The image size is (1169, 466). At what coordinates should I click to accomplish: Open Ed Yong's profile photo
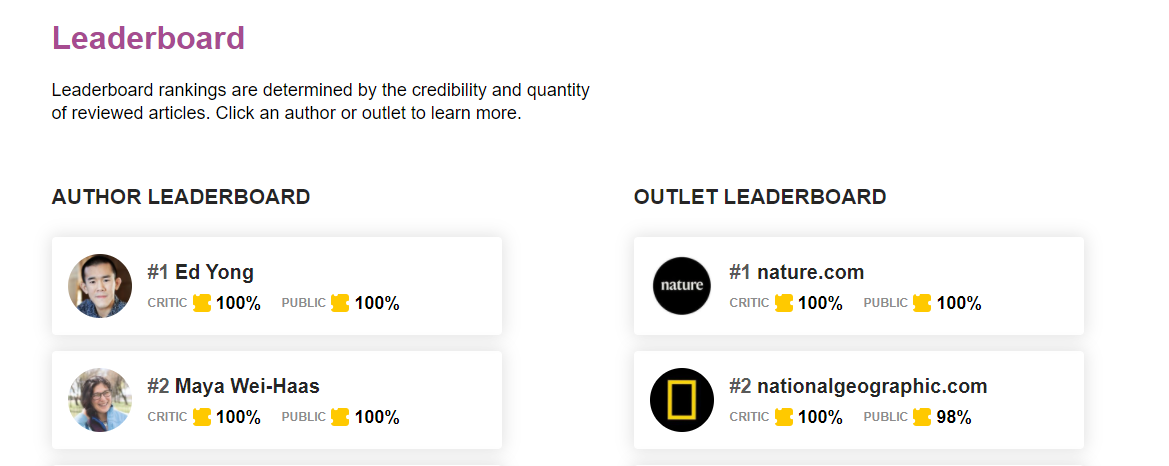tap(100, 286)
